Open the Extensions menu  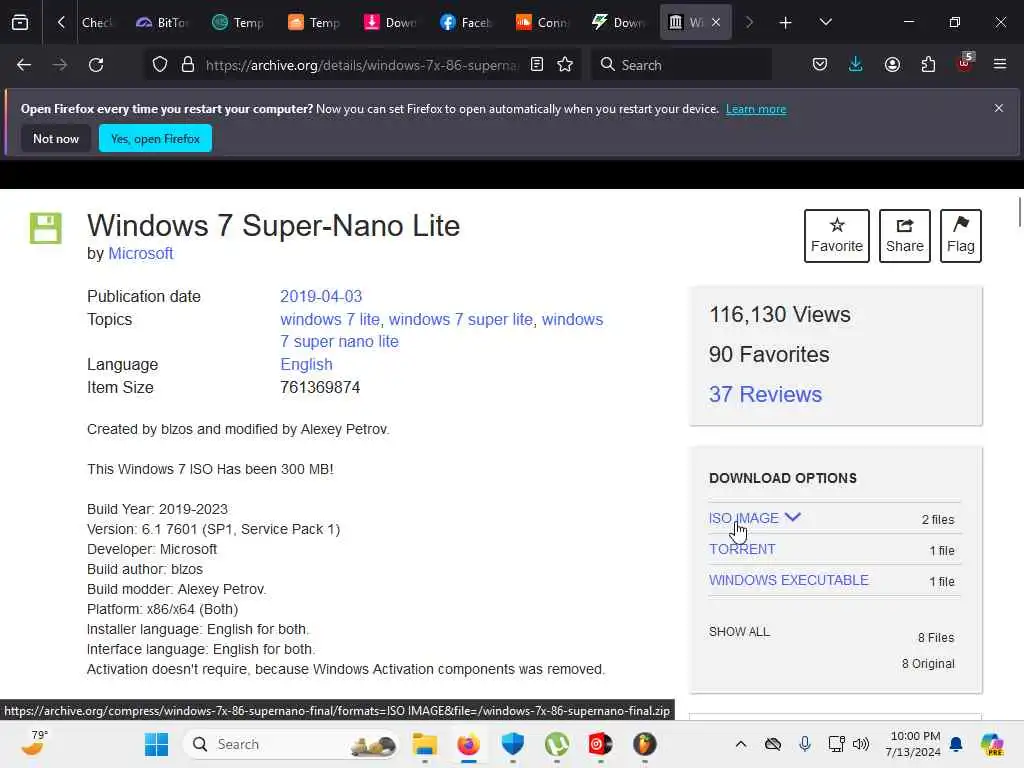click(928, 65)
